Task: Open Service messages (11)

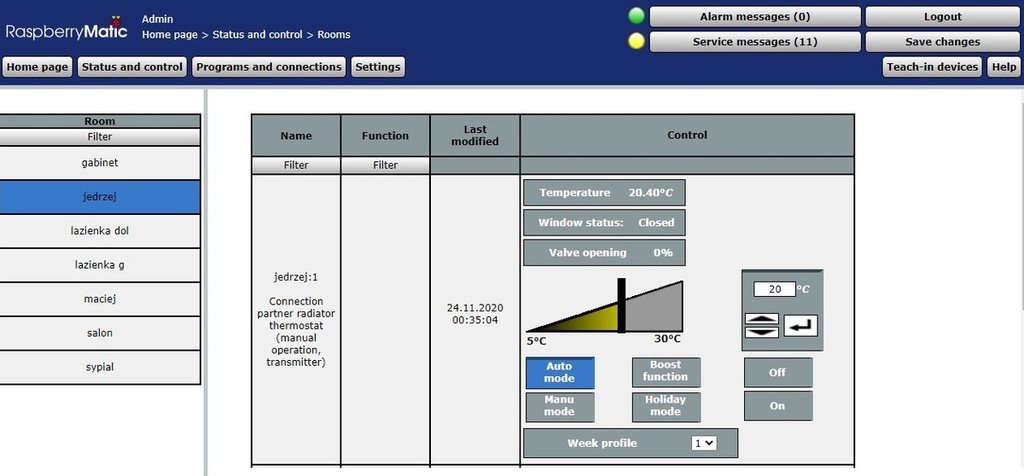Action: (x=755, y=42)
